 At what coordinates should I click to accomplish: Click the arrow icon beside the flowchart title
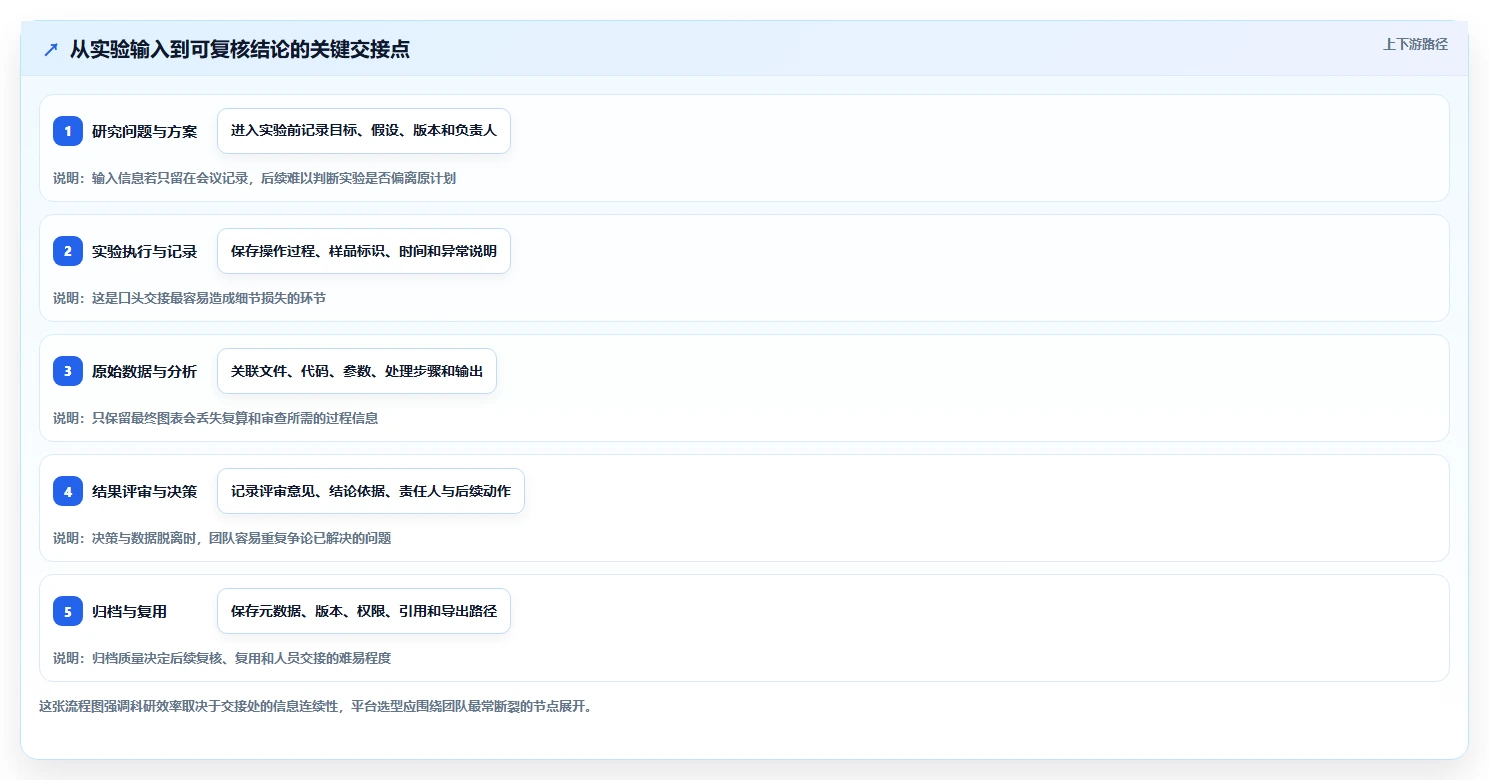pos(51,49)
